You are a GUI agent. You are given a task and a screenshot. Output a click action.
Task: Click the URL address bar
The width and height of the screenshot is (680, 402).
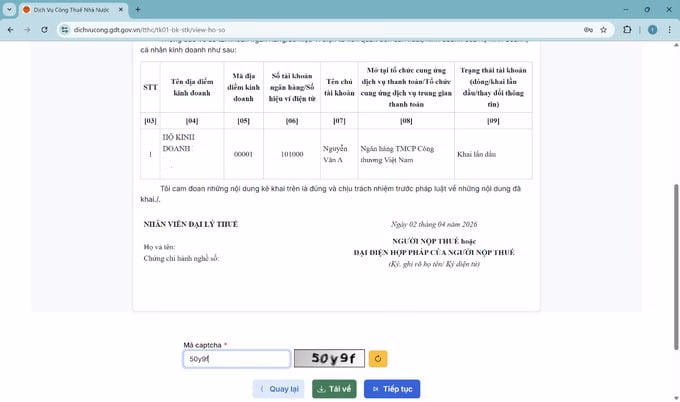300,30
